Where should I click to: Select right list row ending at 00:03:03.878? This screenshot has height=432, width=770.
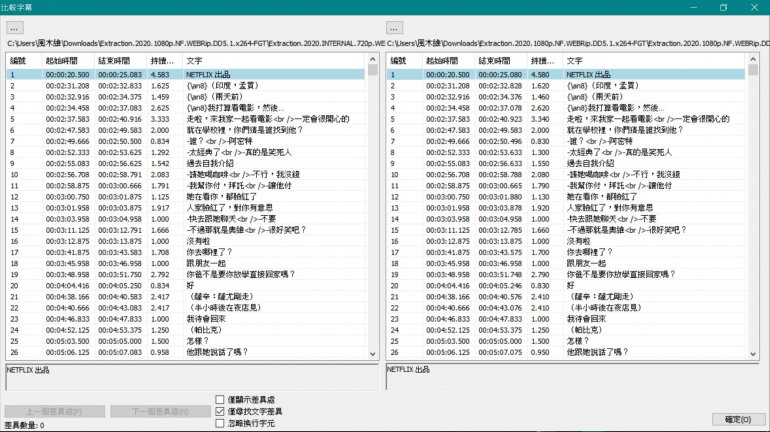tap(566, 208)
